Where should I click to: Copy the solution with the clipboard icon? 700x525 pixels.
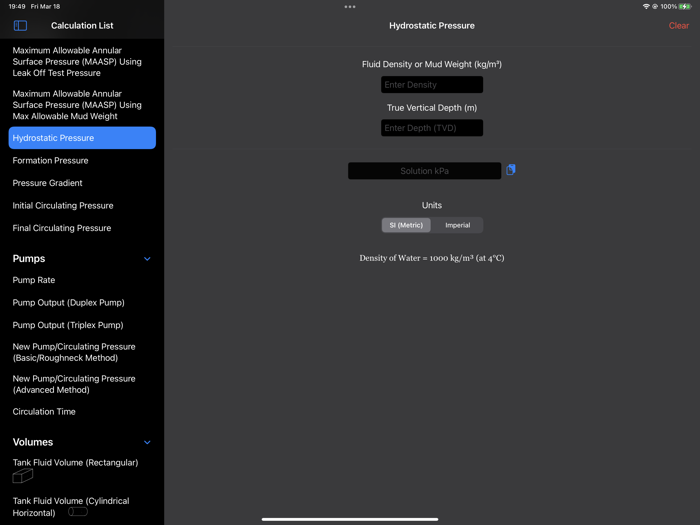click(511, 170)
